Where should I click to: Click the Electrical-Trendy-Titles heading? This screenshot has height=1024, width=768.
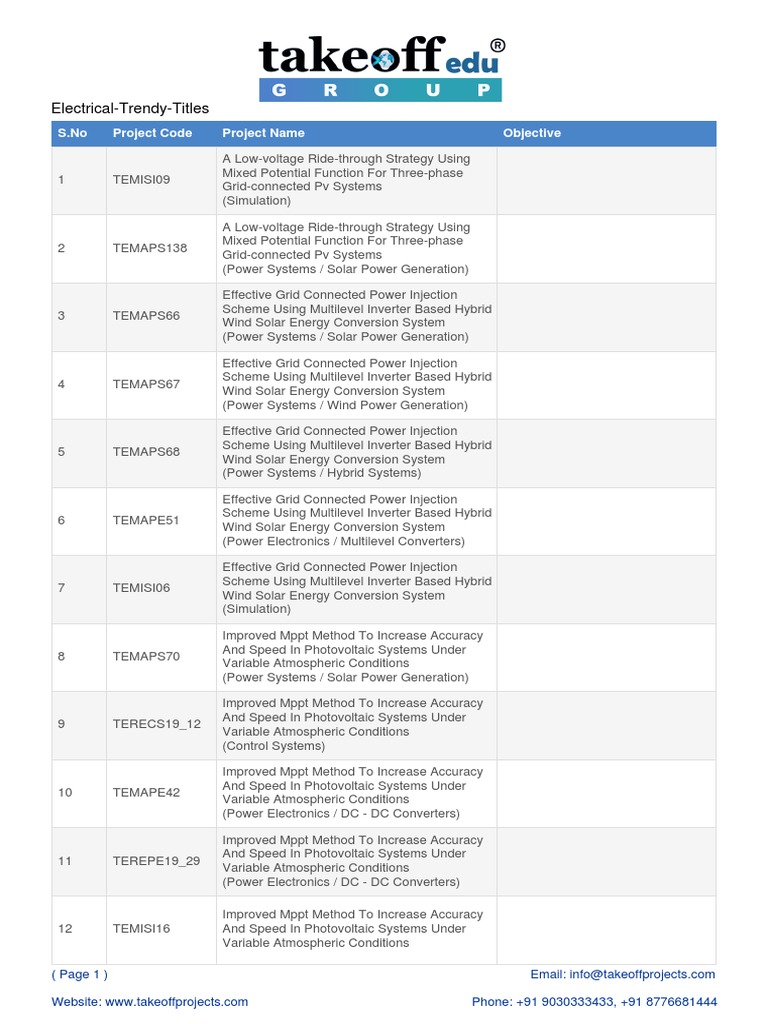130,108
